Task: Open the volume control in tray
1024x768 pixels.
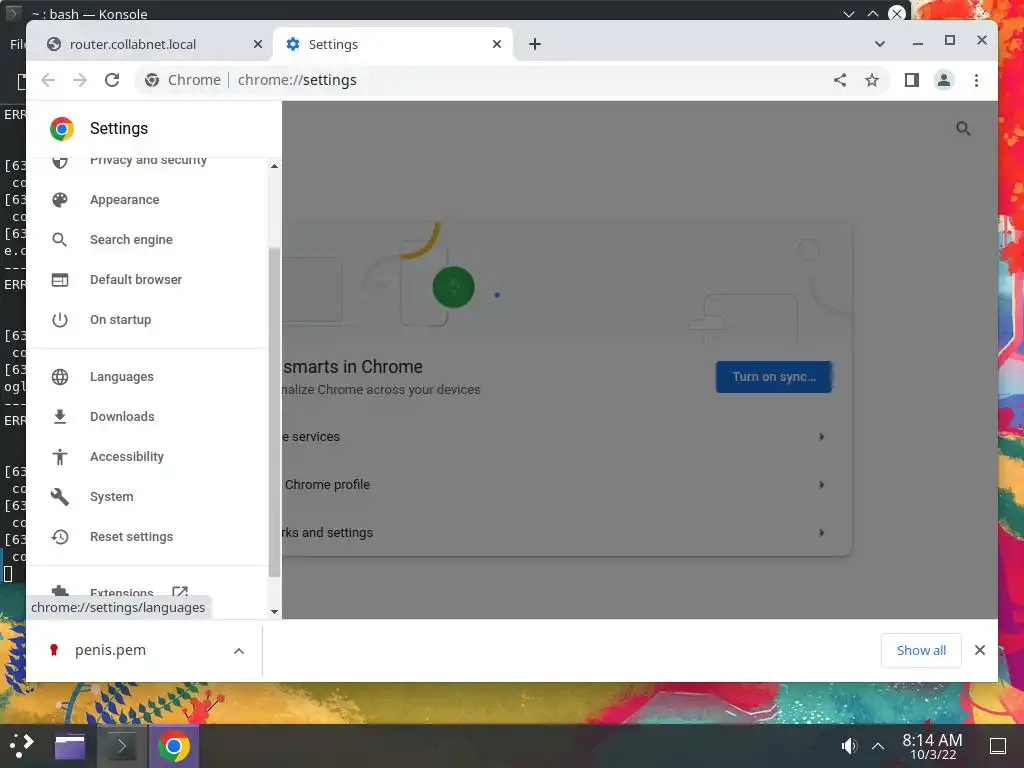Action: click(848, 746)
